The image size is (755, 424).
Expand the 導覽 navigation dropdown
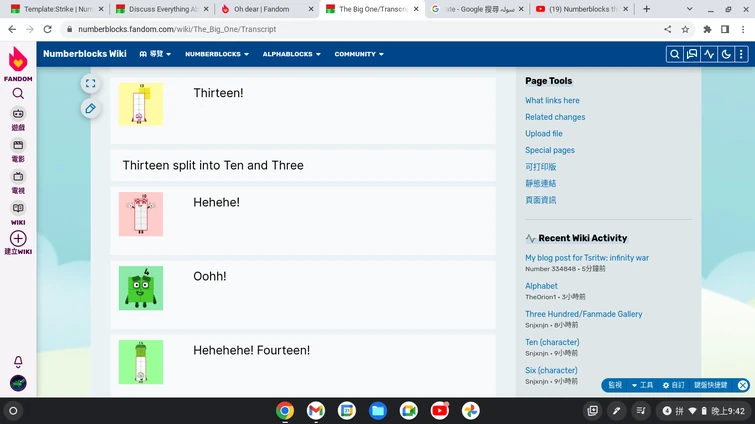click(x=155, y=54)
